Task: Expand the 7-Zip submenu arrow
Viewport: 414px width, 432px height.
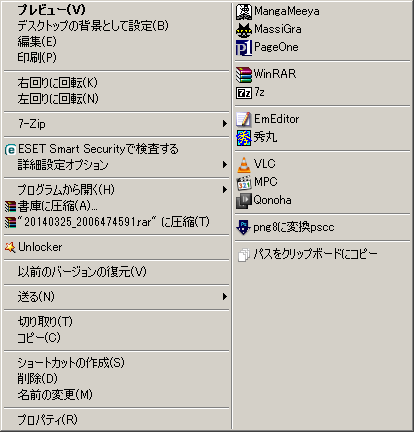Action: [225, 124]
